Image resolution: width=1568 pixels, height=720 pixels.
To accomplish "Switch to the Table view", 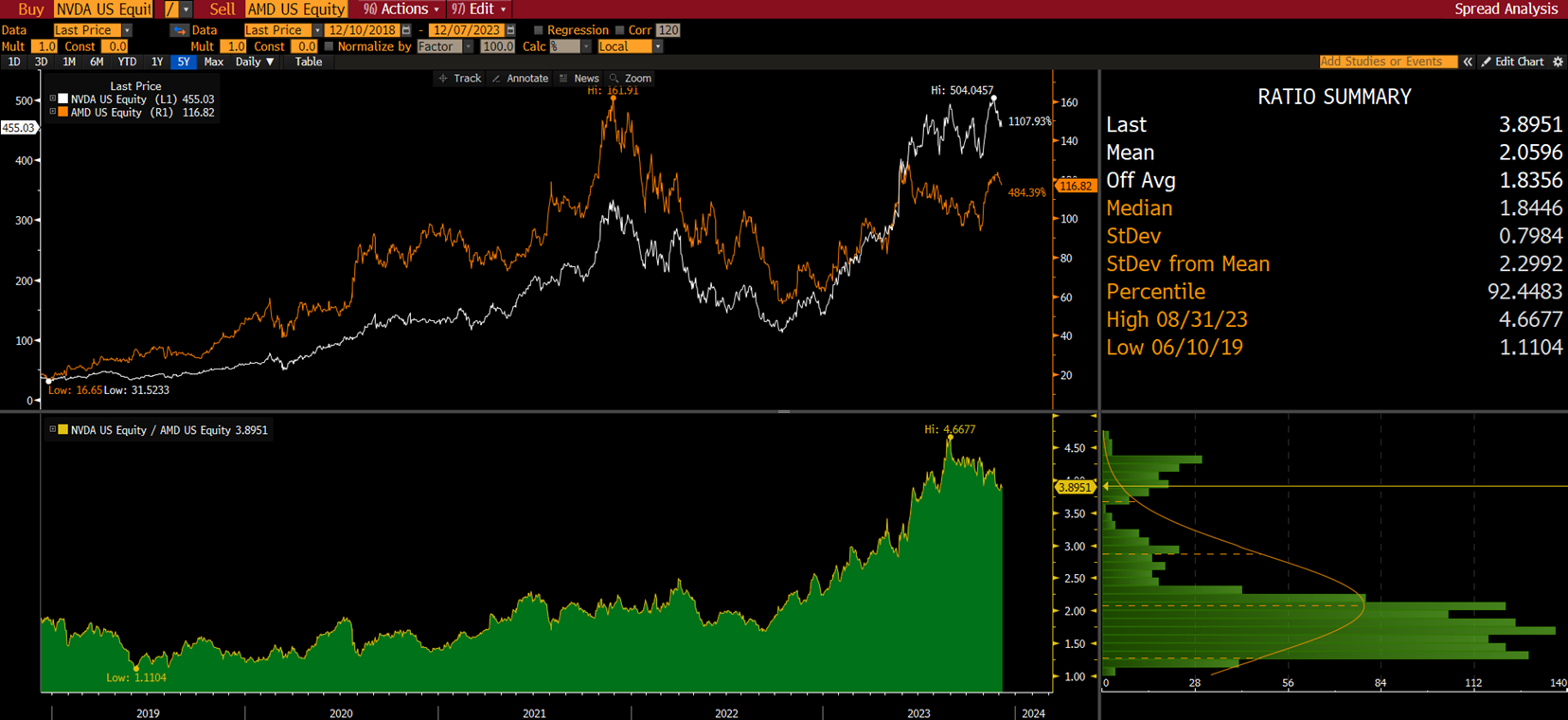I will tap(309, 62).
